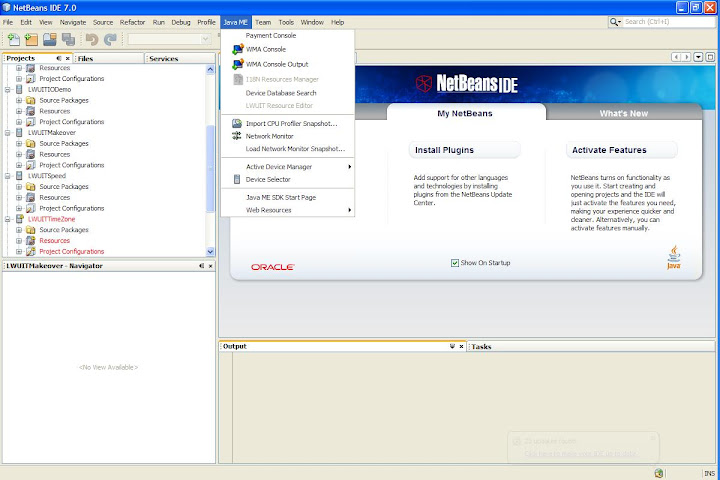Screen dimensions: 720x480
Task: Close the Output tab
Action: [x=461, y=346]
